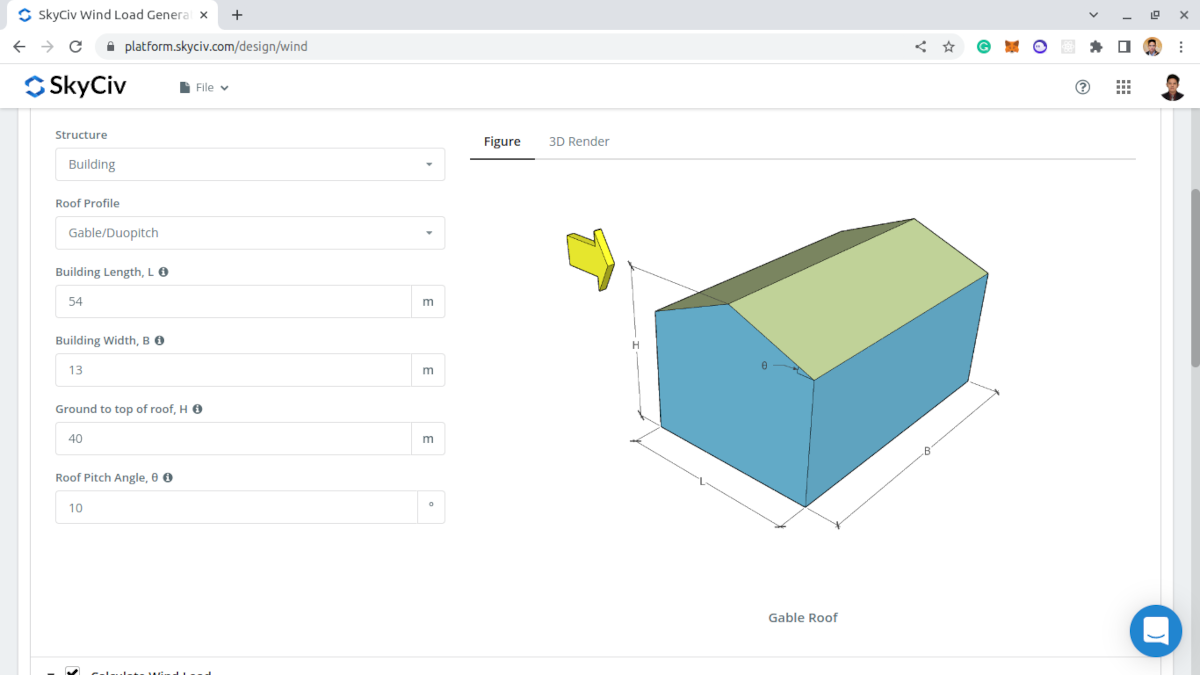This screenshot has height=675, width=1200.
Task: Open the Structure dropdown showing Building
Action: pos(250,164)
